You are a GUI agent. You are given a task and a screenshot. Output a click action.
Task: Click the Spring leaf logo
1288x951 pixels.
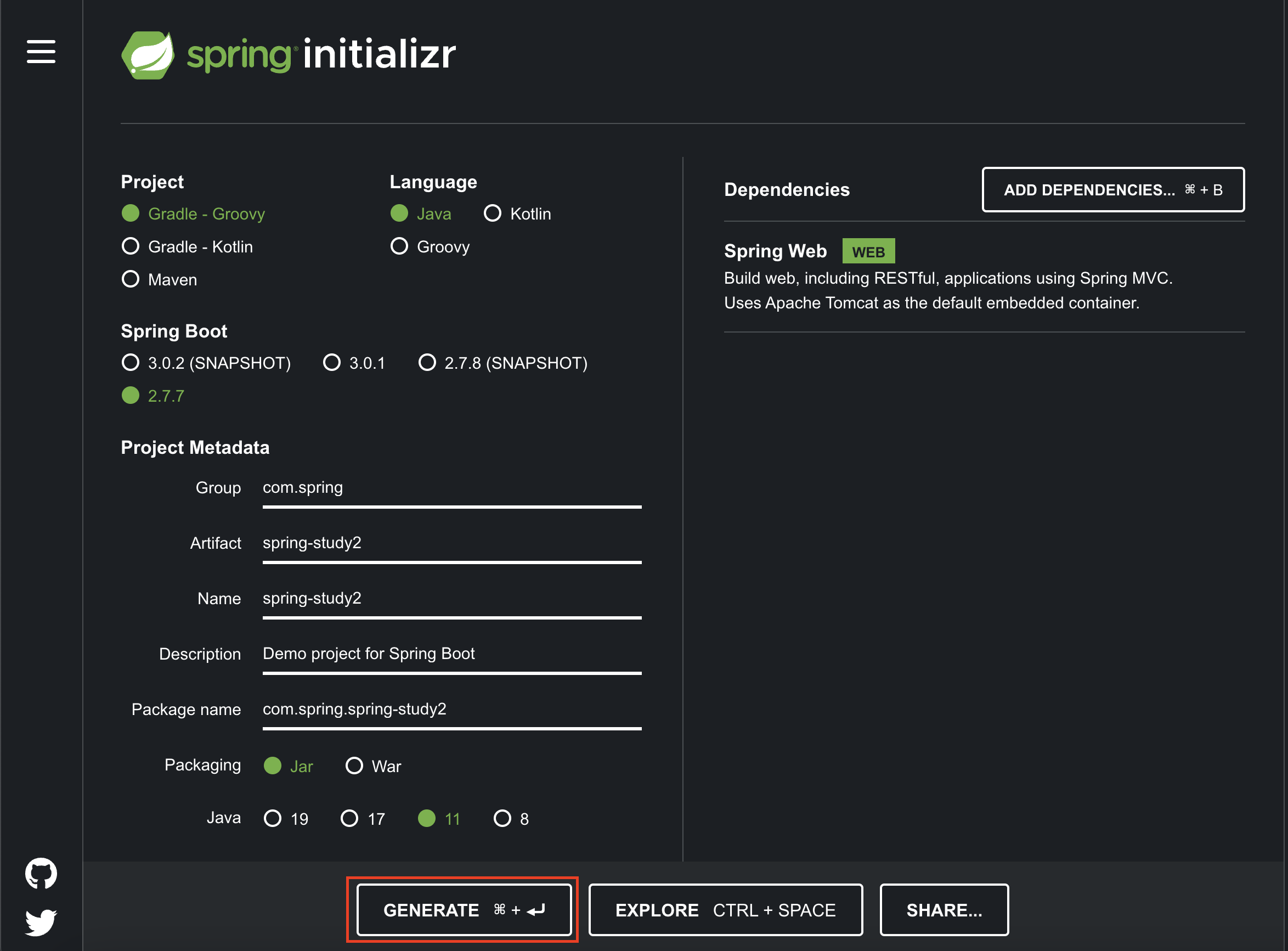[x=148, y=55]
